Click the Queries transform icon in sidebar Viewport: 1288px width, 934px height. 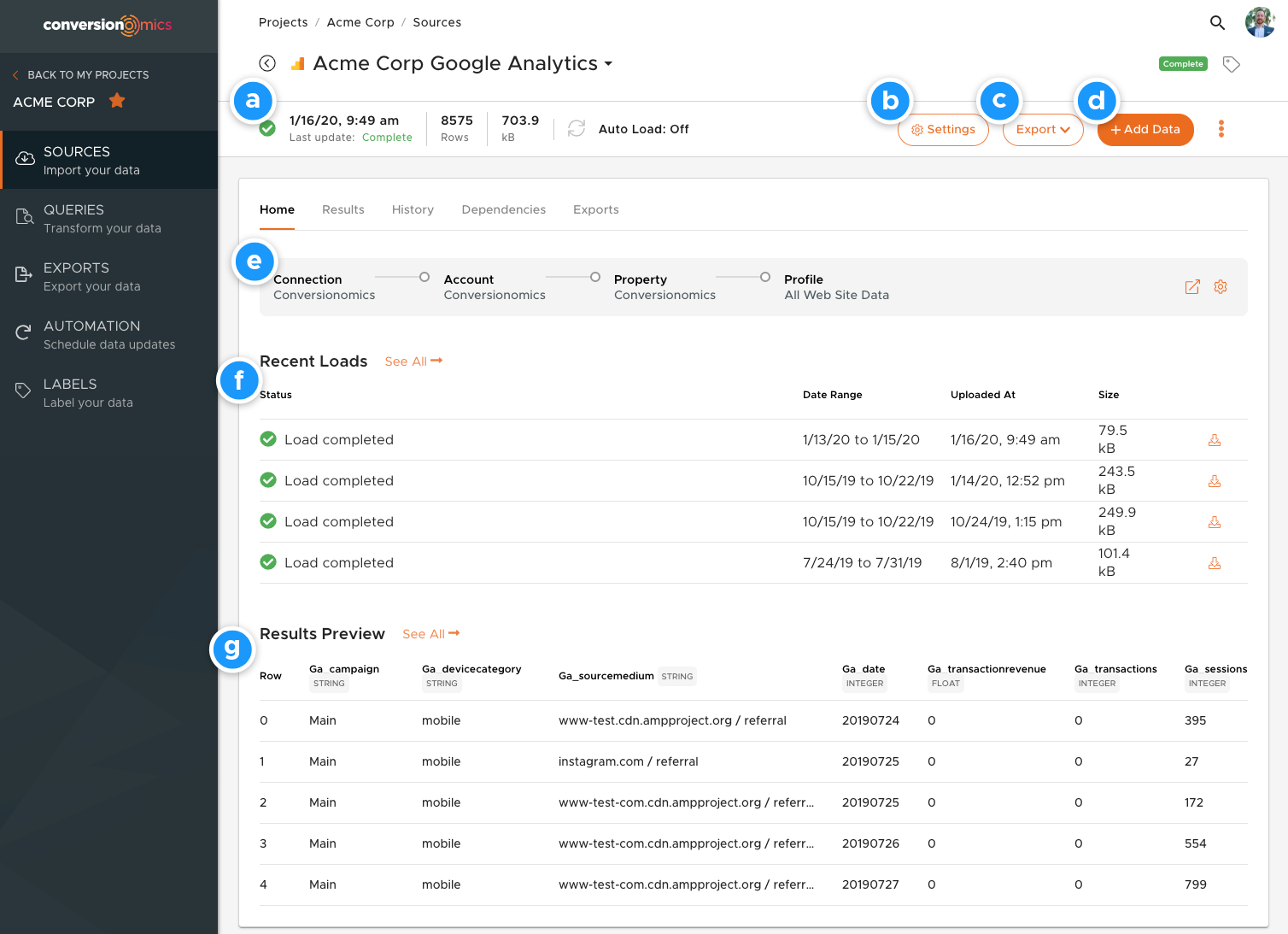24,217
